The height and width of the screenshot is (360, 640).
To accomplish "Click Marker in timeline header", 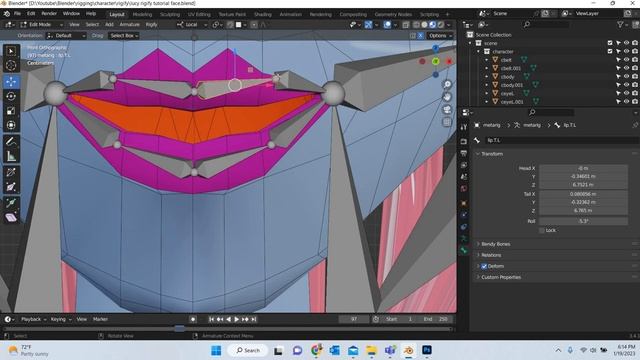I will tap(100, 319).
